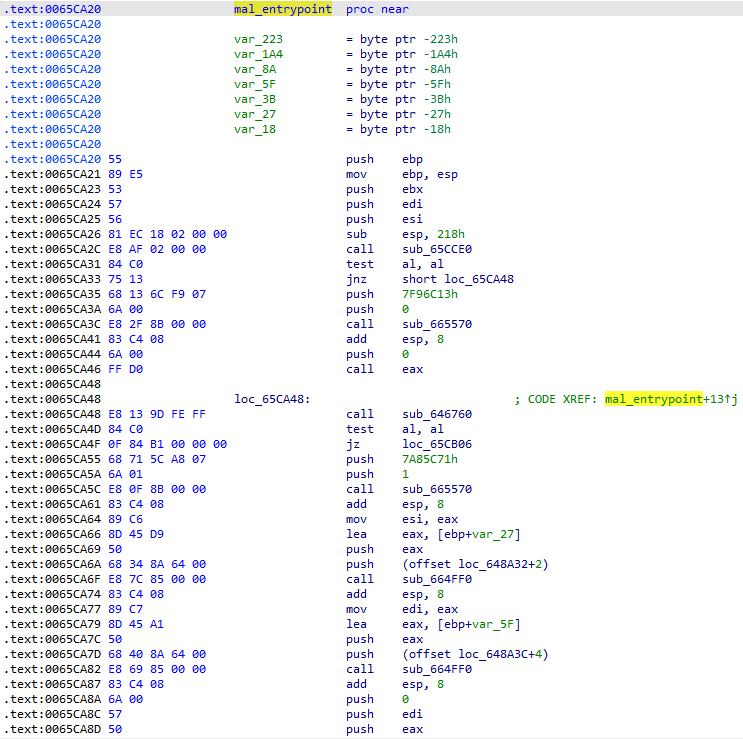The width and height of the screenshot is (743, 739).
Task: Follow sub_664FF0 call at 0065CA6F
Action: [437, 579]
